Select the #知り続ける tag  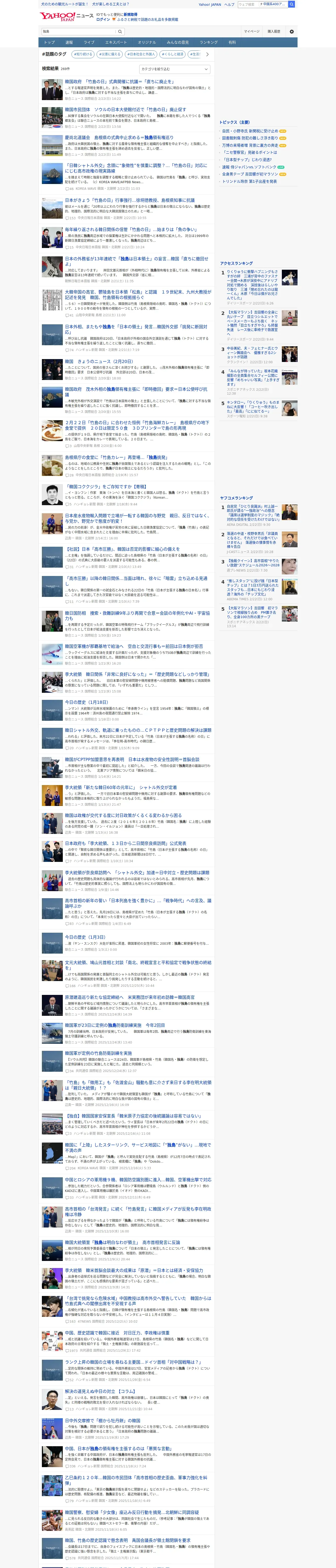coord(82,54)
